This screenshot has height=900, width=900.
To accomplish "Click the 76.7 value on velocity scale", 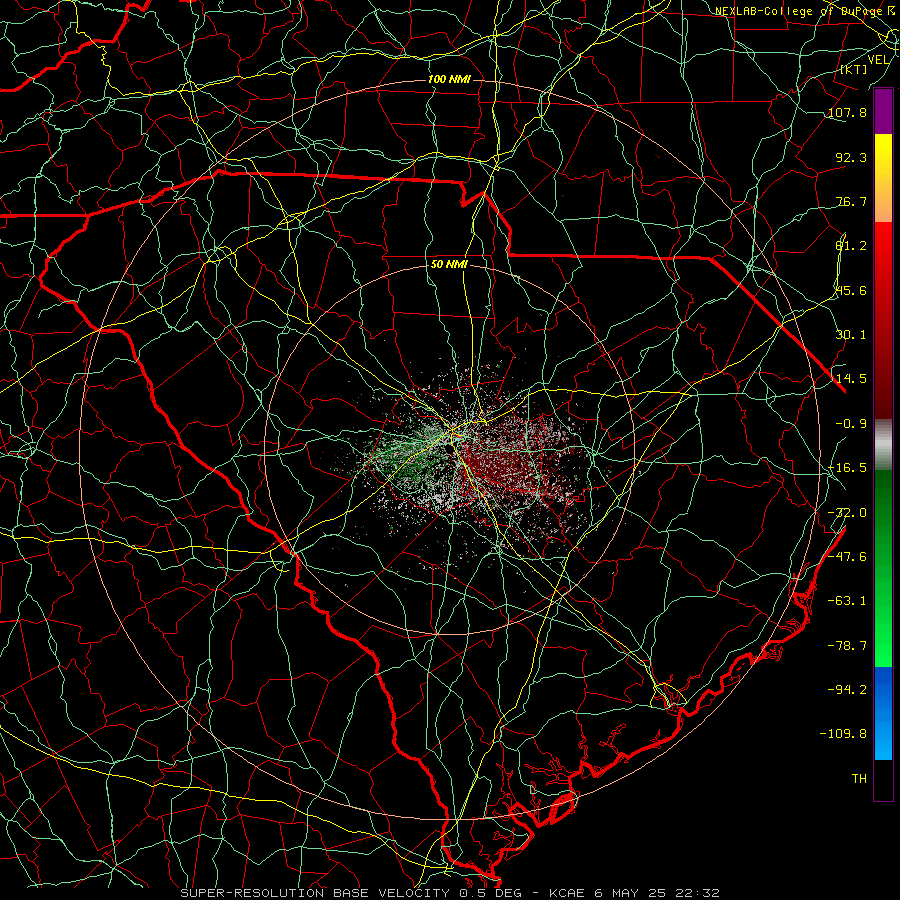I will (x=851, y=201).
